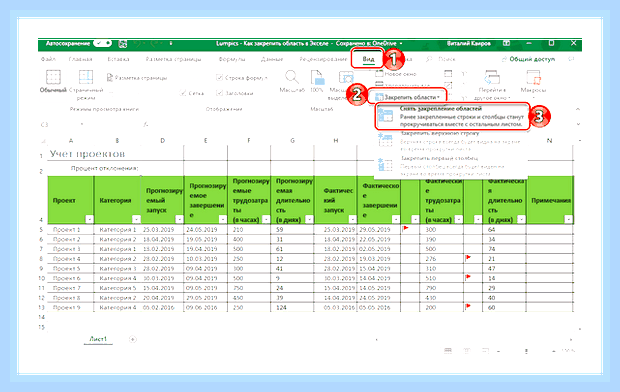
Task: Select the Обычный view mode icon
Action: pos(53,77)
